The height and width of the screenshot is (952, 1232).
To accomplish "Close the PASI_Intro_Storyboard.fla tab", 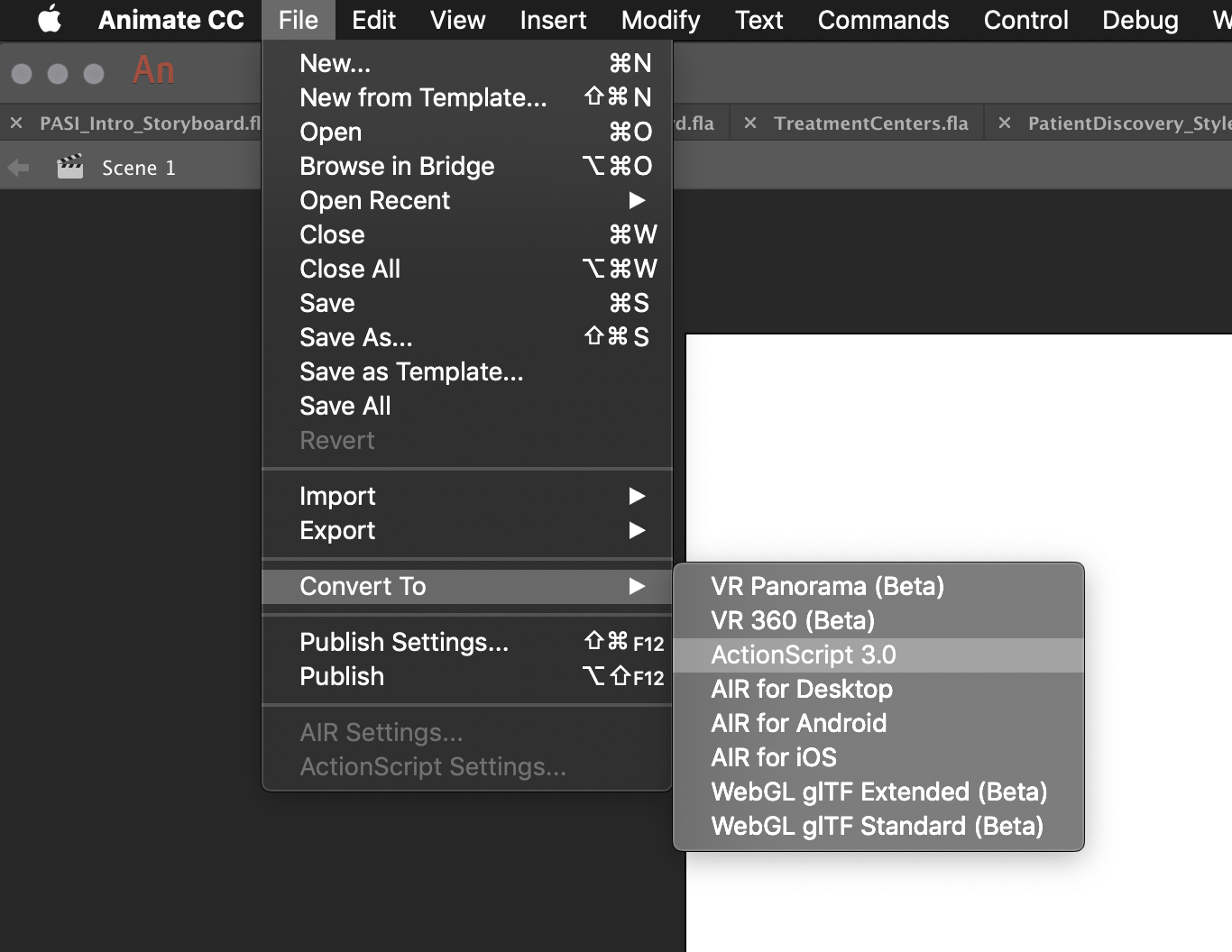I will [x=16, y=123].
